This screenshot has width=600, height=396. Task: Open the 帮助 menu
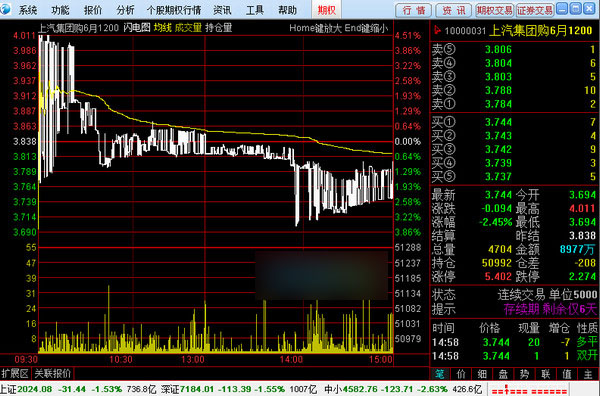287,10
